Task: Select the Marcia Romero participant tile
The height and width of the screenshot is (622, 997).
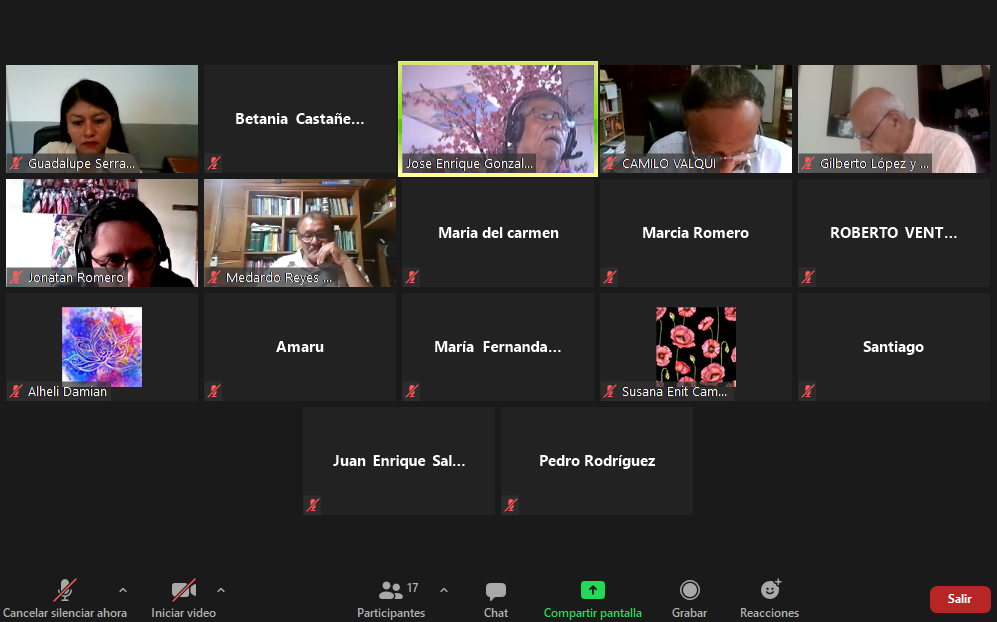Action: (x=695, y=233)
